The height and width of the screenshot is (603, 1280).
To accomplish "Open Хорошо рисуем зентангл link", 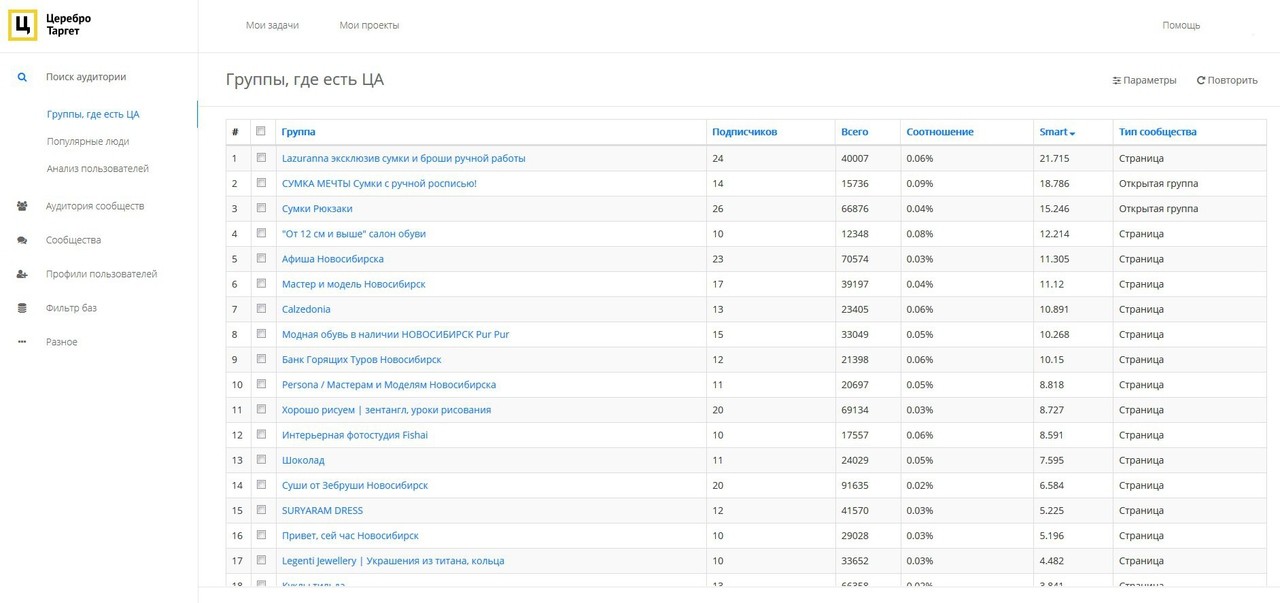I will pos(386,410).
